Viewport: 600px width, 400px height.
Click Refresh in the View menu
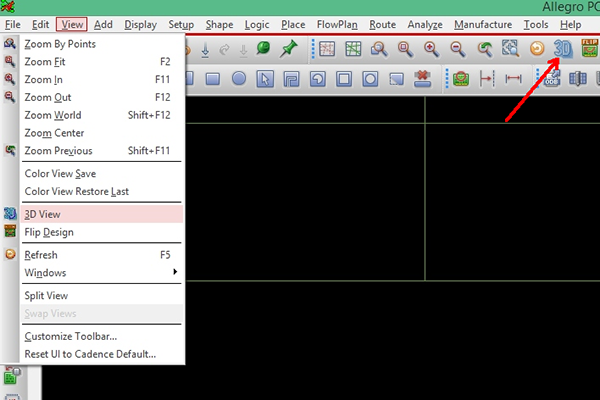tap(102, 255)
